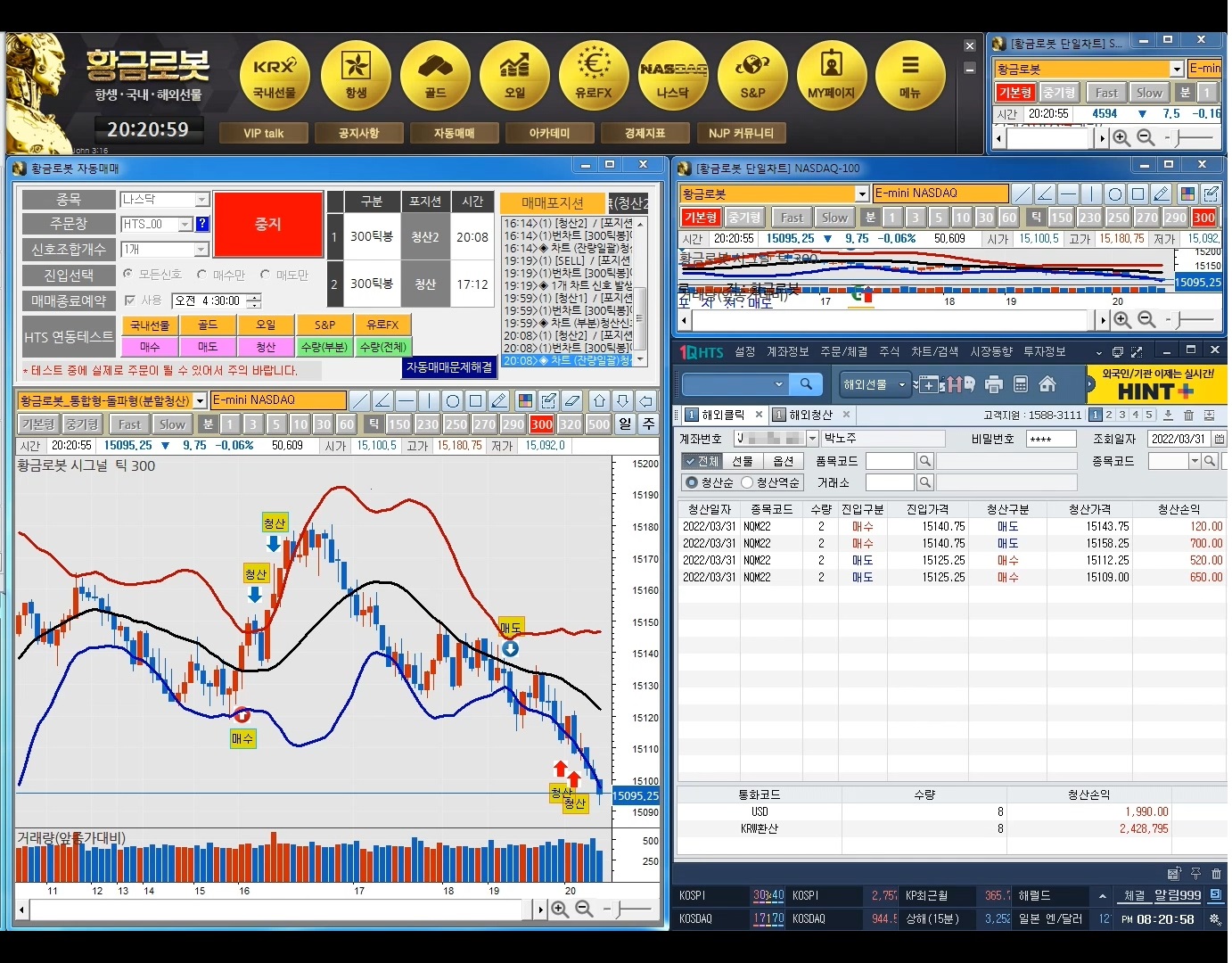Open the calculator icon in 1QHTS toolbar
This screenshot has width=1232, height=963.
click(x=1021, y=384)
